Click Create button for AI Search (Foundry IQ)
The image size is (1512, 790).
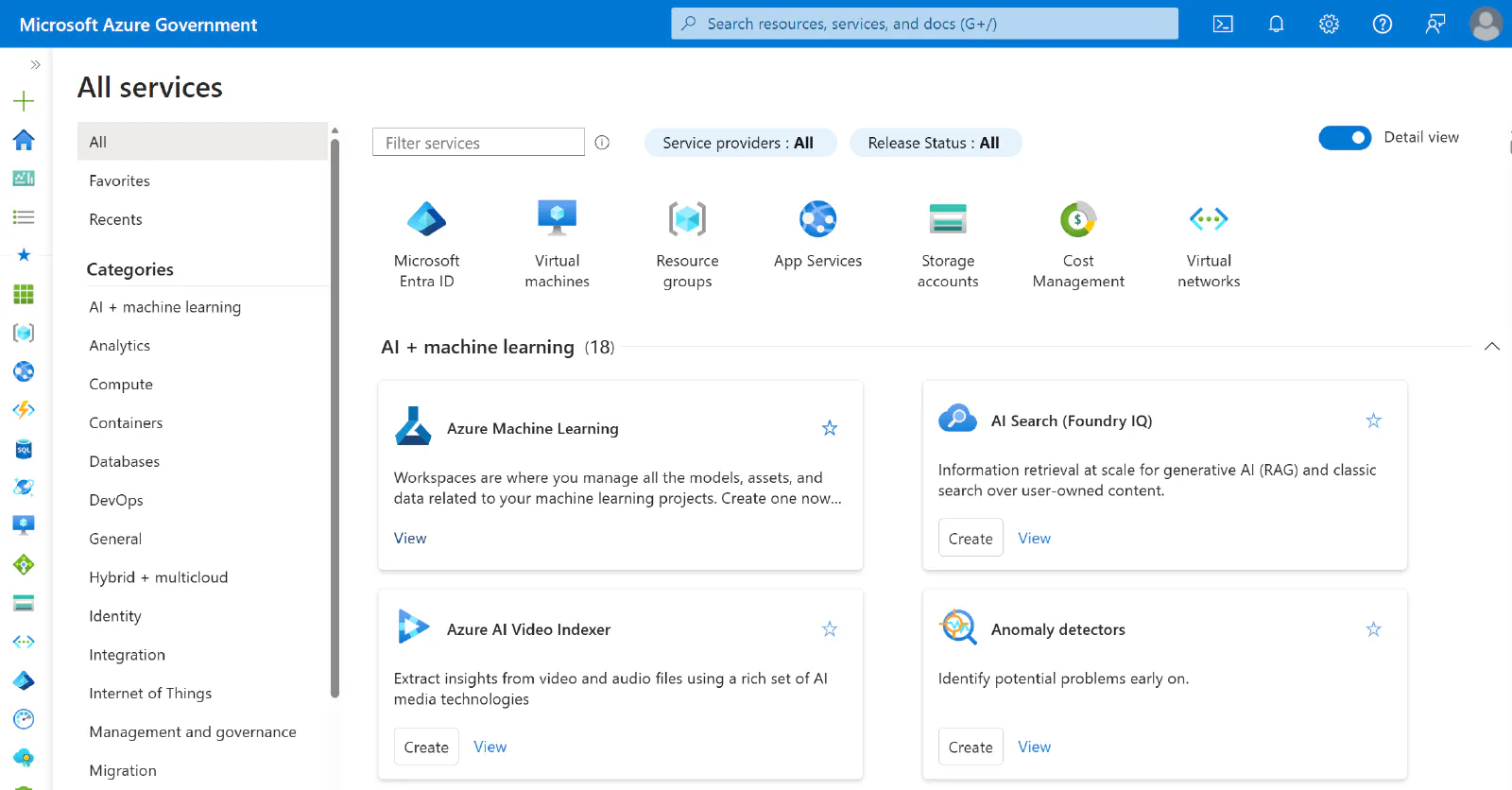pyautogui.click(x=971, y=538)
